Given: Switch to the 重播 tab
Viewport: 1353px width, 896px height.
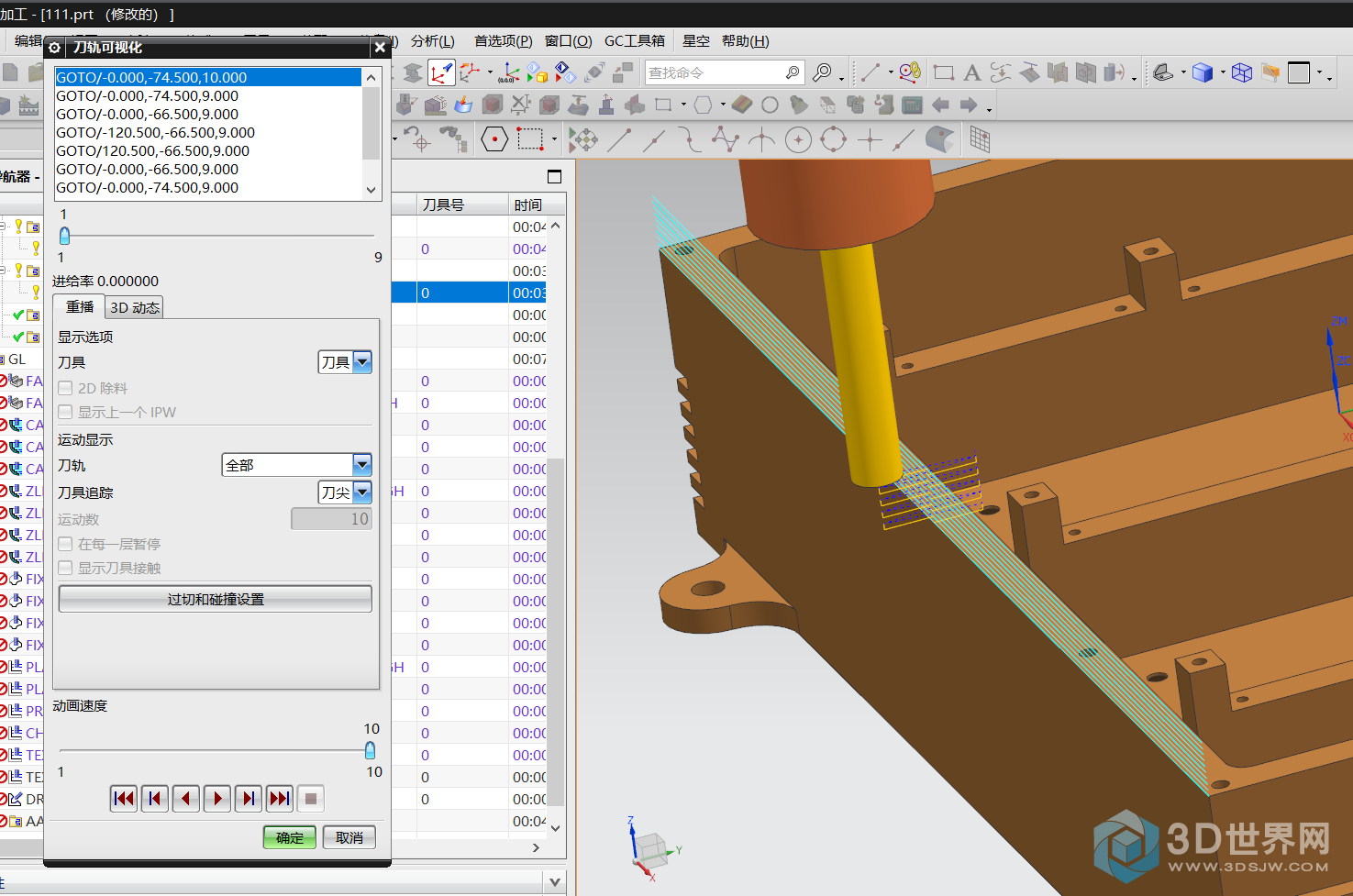Looking at the screenshot, I should pos(80,307).
